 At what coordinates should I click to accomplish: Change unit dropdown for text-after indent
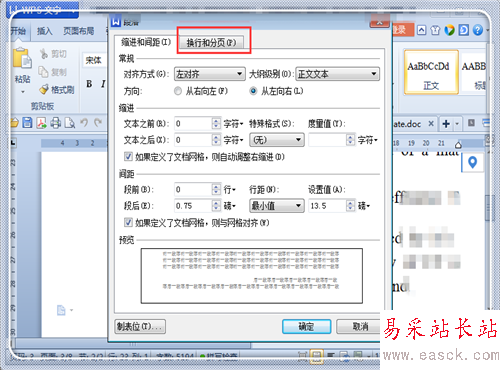pyautogui.click(x=233, y=140)
